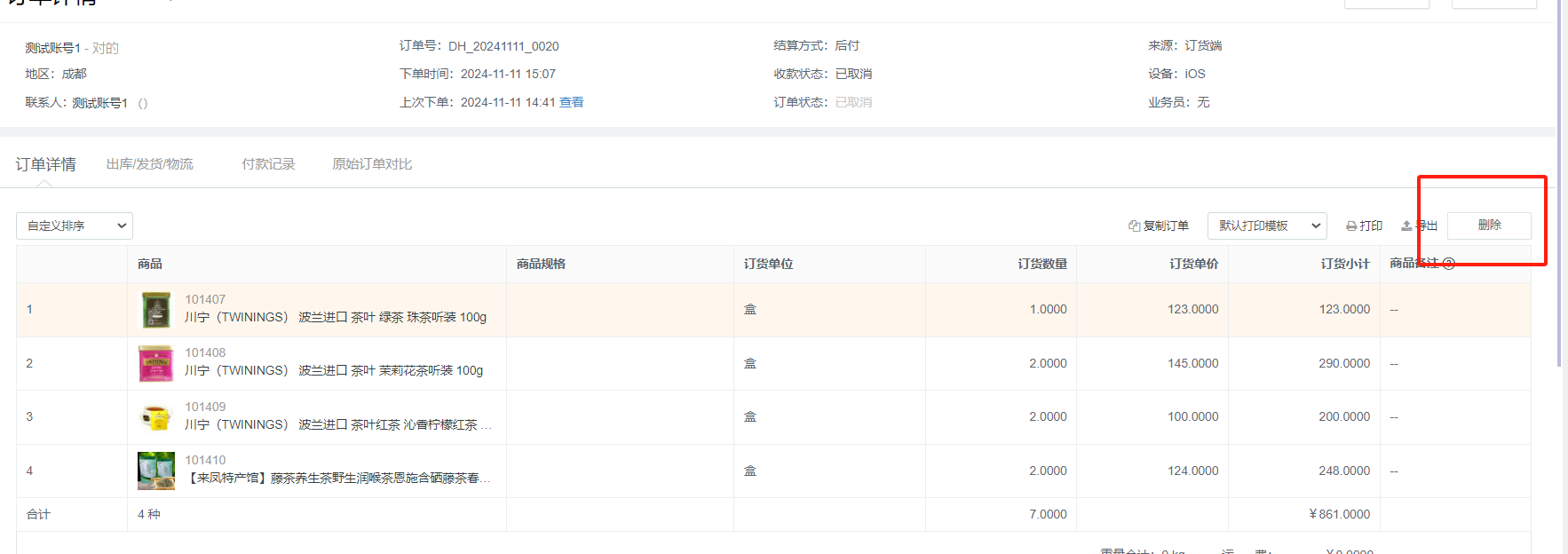Click the 结算方式: 后付 text
Viewport: 1568px width, 554px height.
[x=817, y=45]
